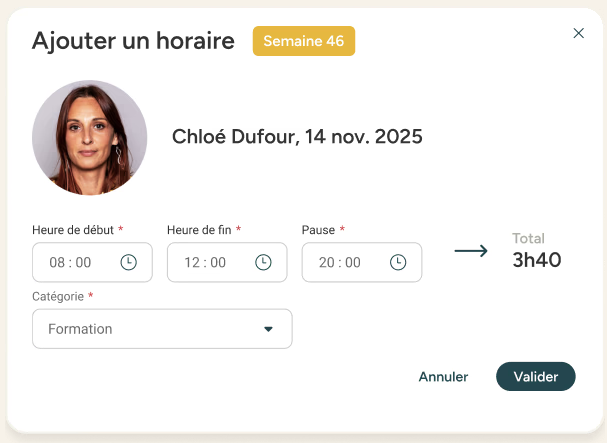Cancel with the Annuler button

coord(443,377)
